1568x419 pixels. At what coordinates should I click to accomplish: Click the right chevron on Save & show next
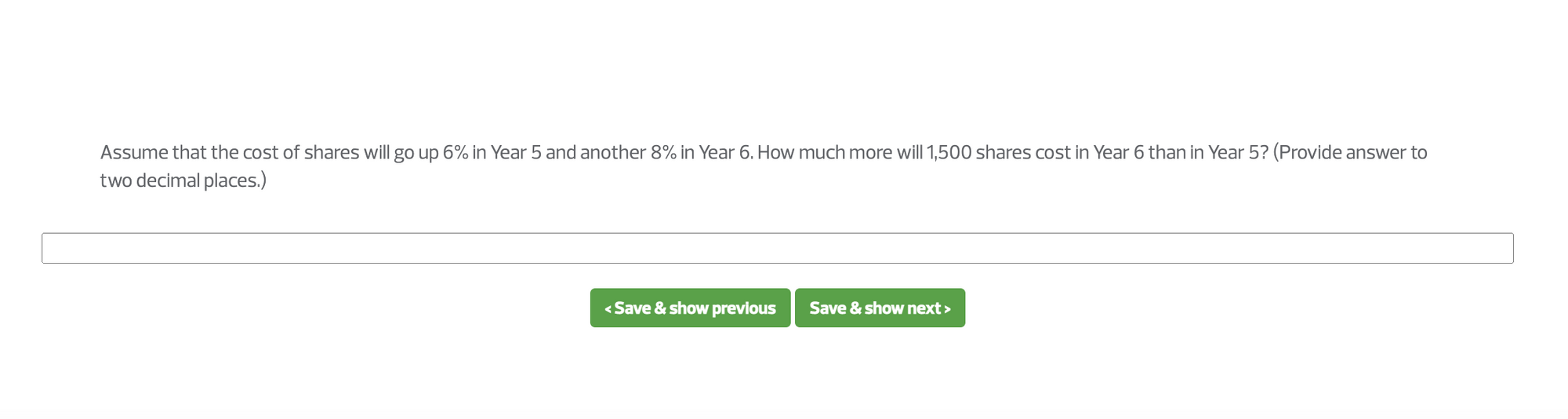[x=947, y=308]
